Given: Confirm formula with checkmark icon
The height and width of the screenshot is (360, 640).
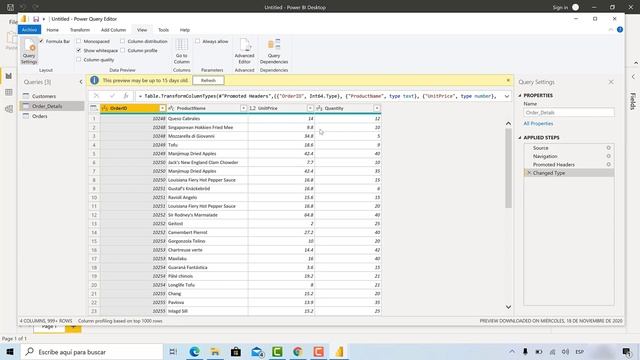Looking at the screenshot, I should coord(112,96).
